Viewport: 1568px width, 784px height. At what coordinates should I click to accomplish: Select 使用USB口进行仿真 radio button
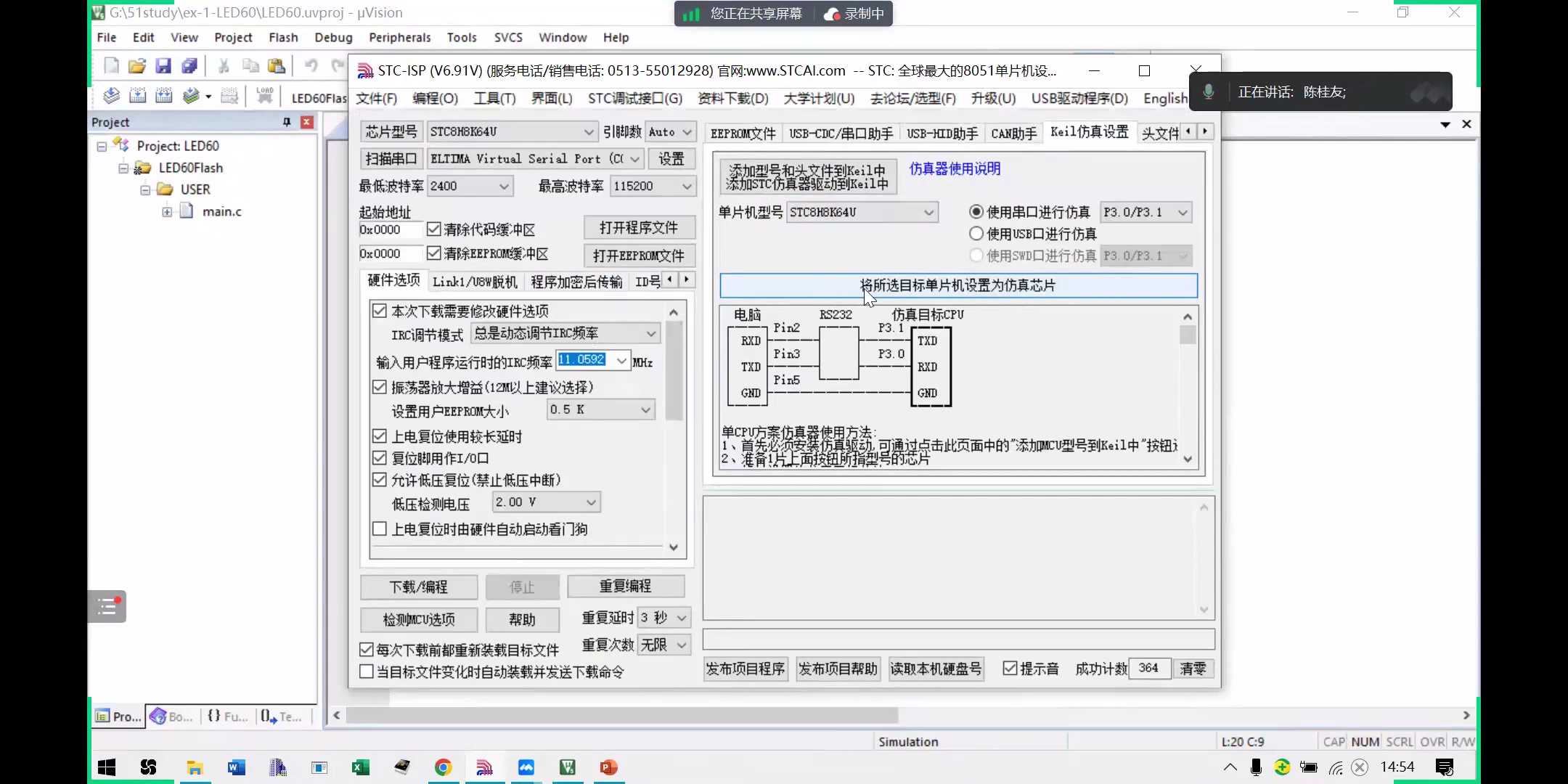[976, 234]
